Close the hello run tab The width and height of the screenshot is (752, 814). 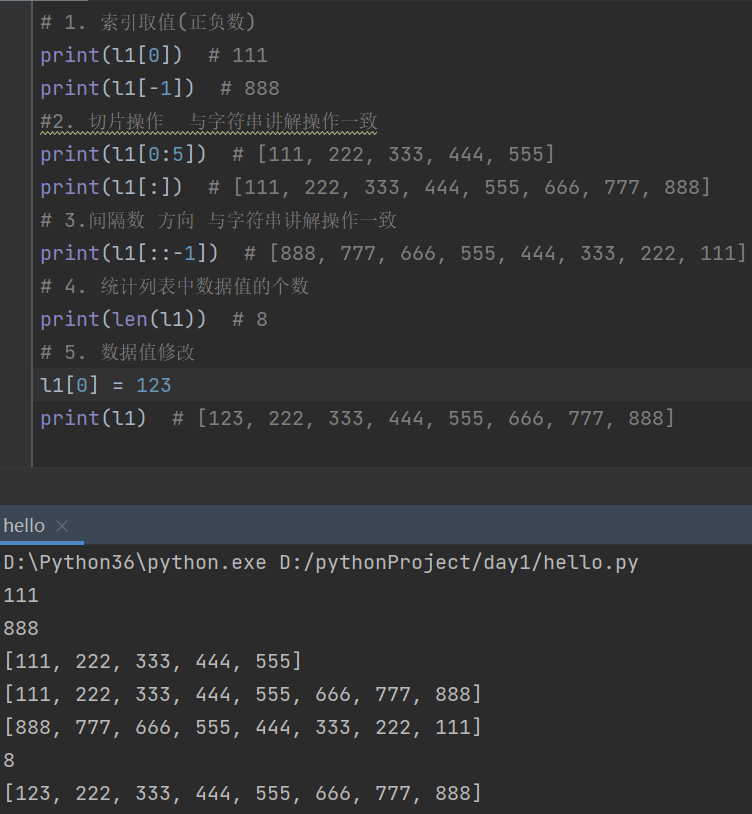(x=62, y=526)
